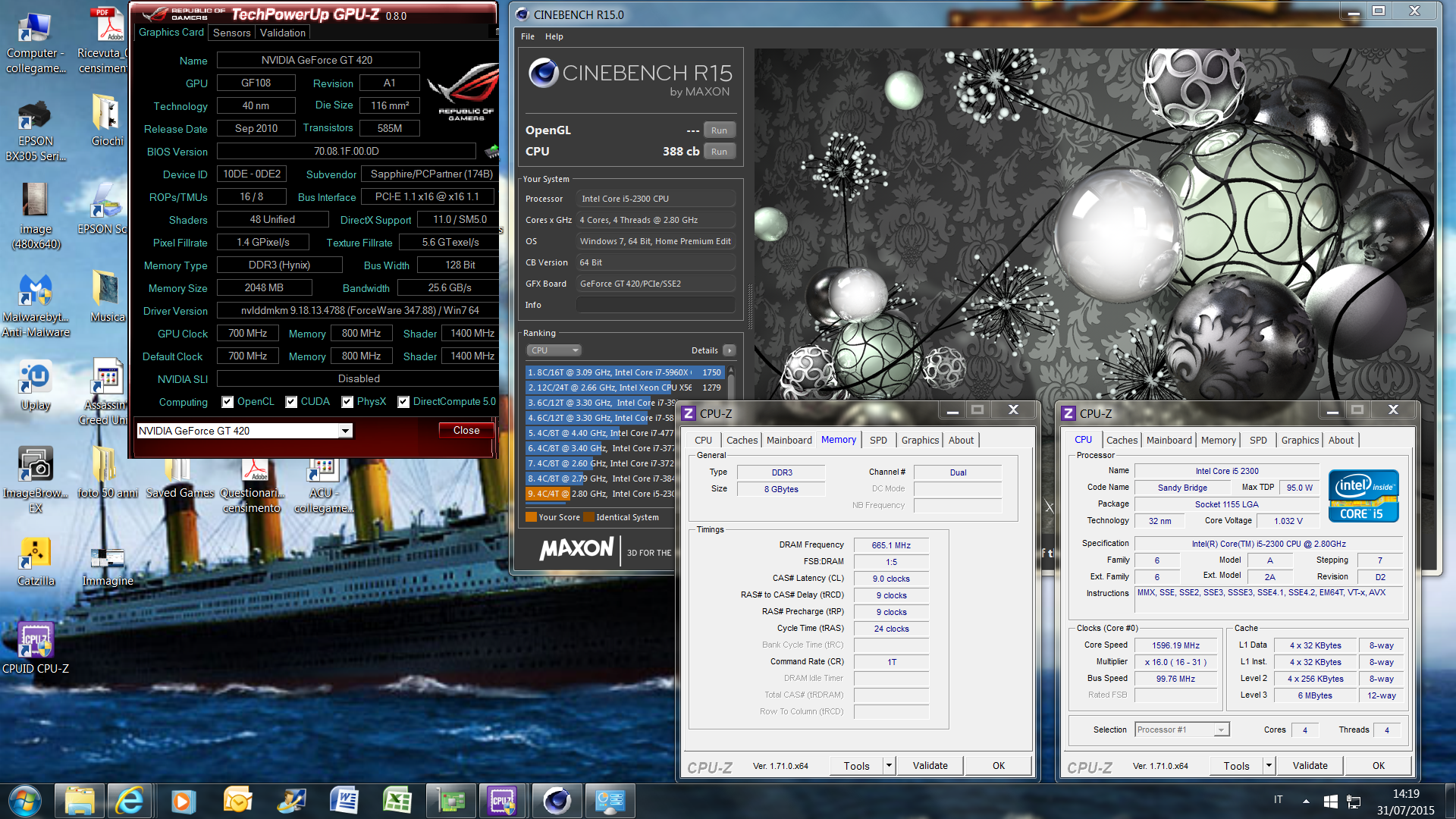The image size is (1456, 819).
Task: Open Questionario censimento PDF icon
Action: click(253, 486)
